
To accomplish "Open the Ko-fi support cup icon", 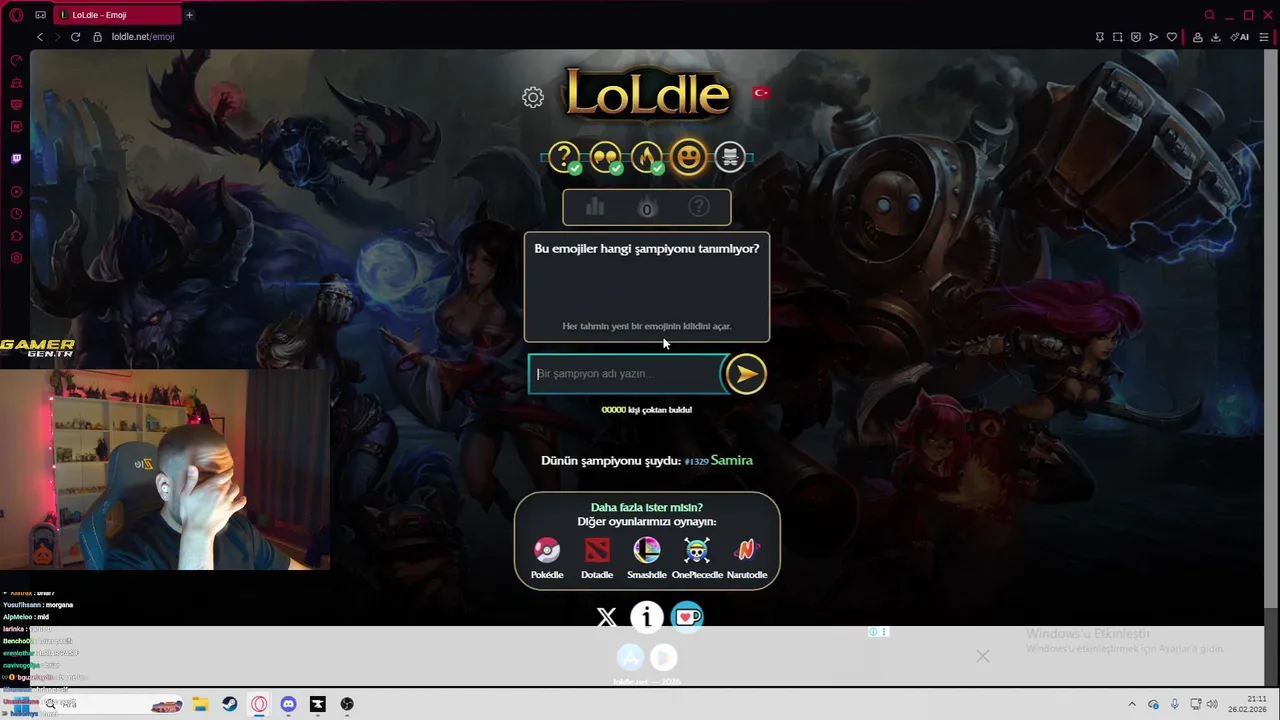I will (x=687, y=618).
